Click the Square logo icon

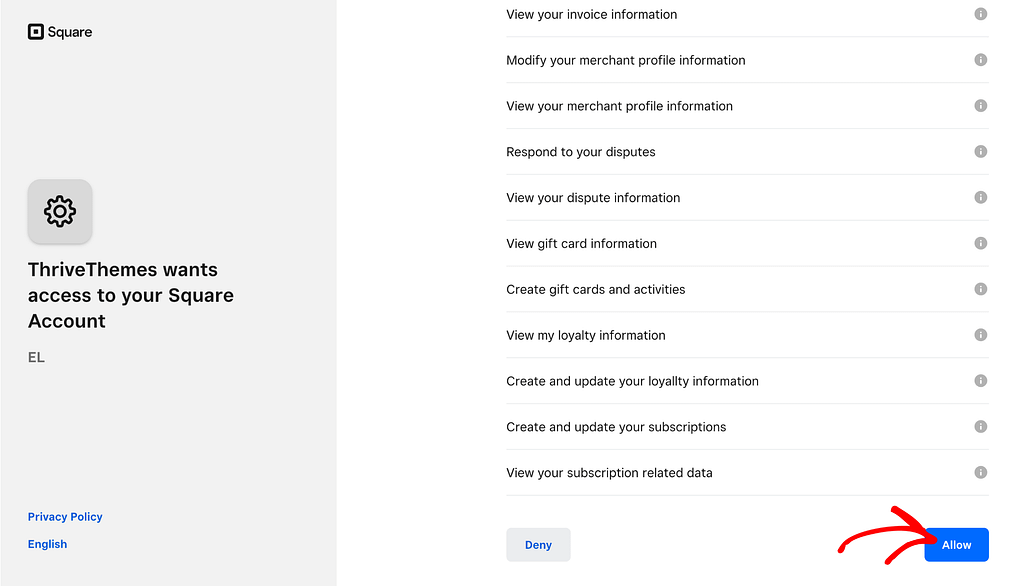click(x=36, y=32)
